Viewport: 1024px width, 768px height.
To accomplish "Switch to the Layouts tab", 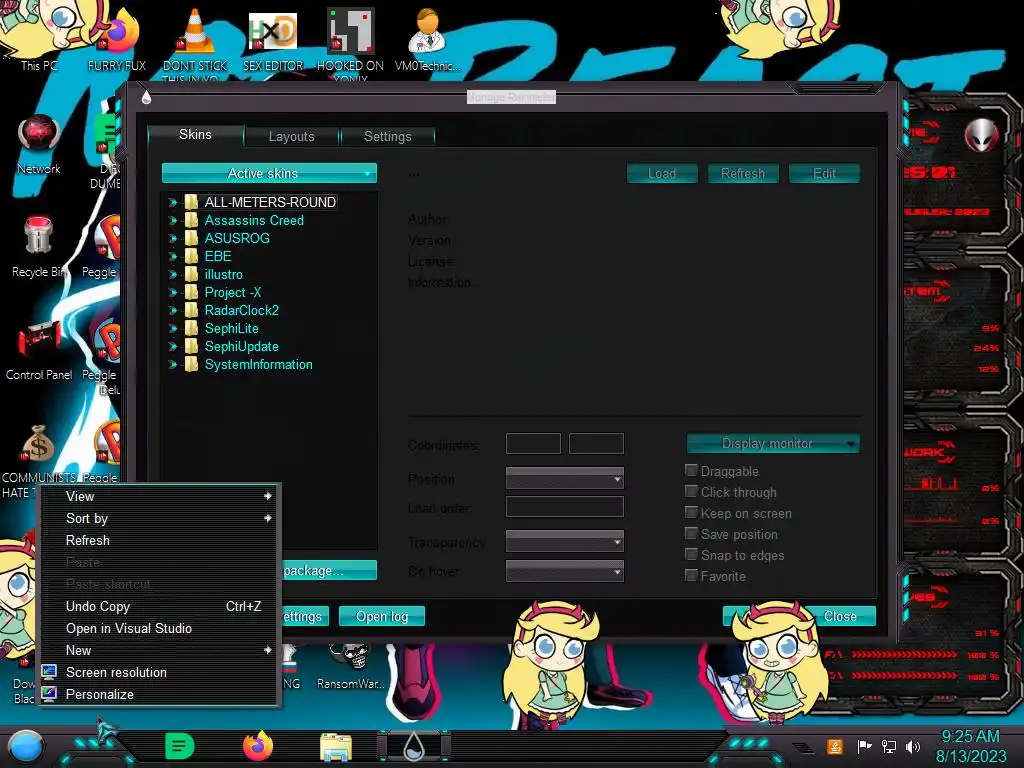I will click(x=292, y=136).
